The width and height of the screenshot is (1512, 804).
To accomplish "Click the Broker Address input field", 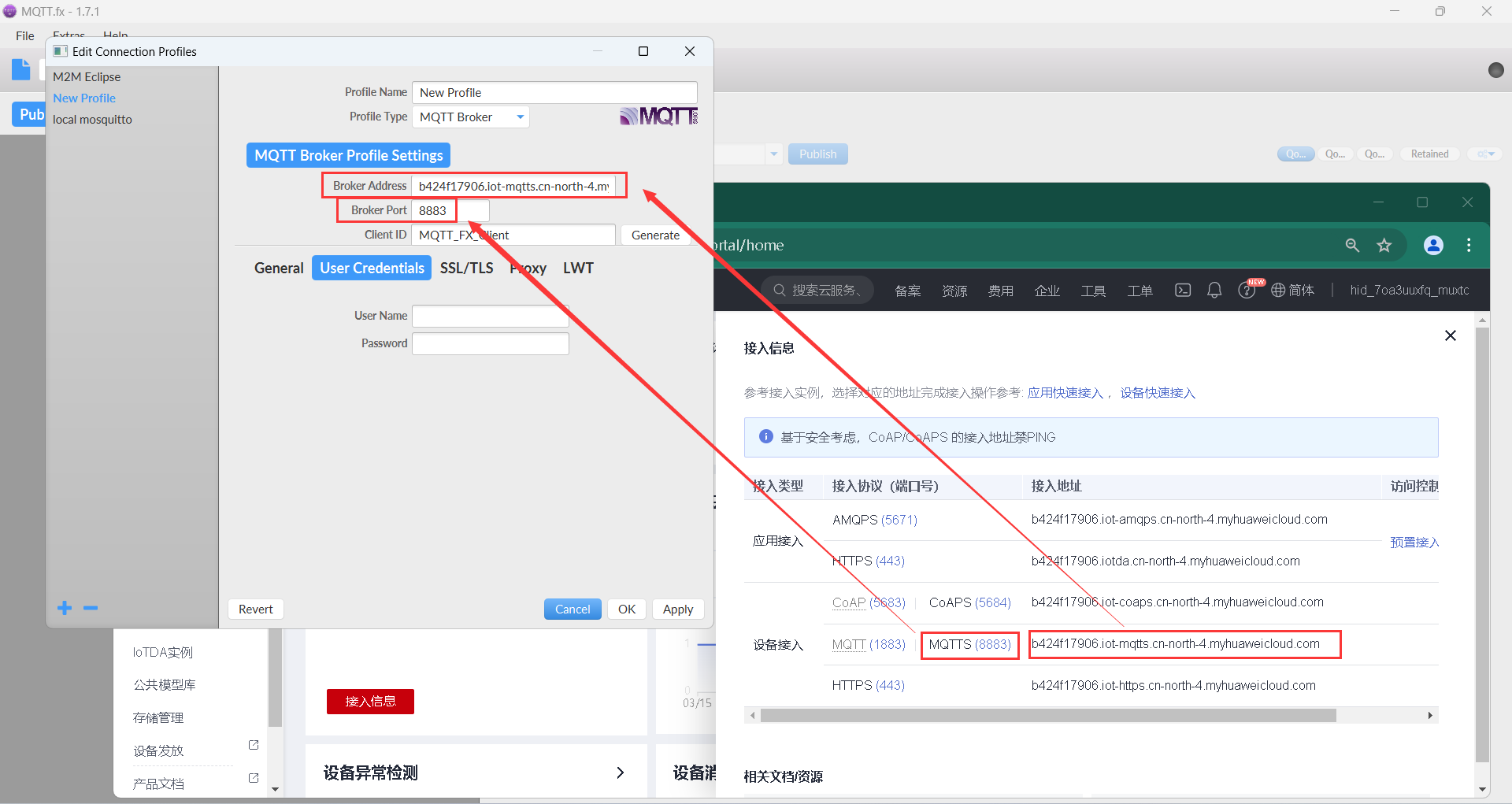I will pos(513,186).
